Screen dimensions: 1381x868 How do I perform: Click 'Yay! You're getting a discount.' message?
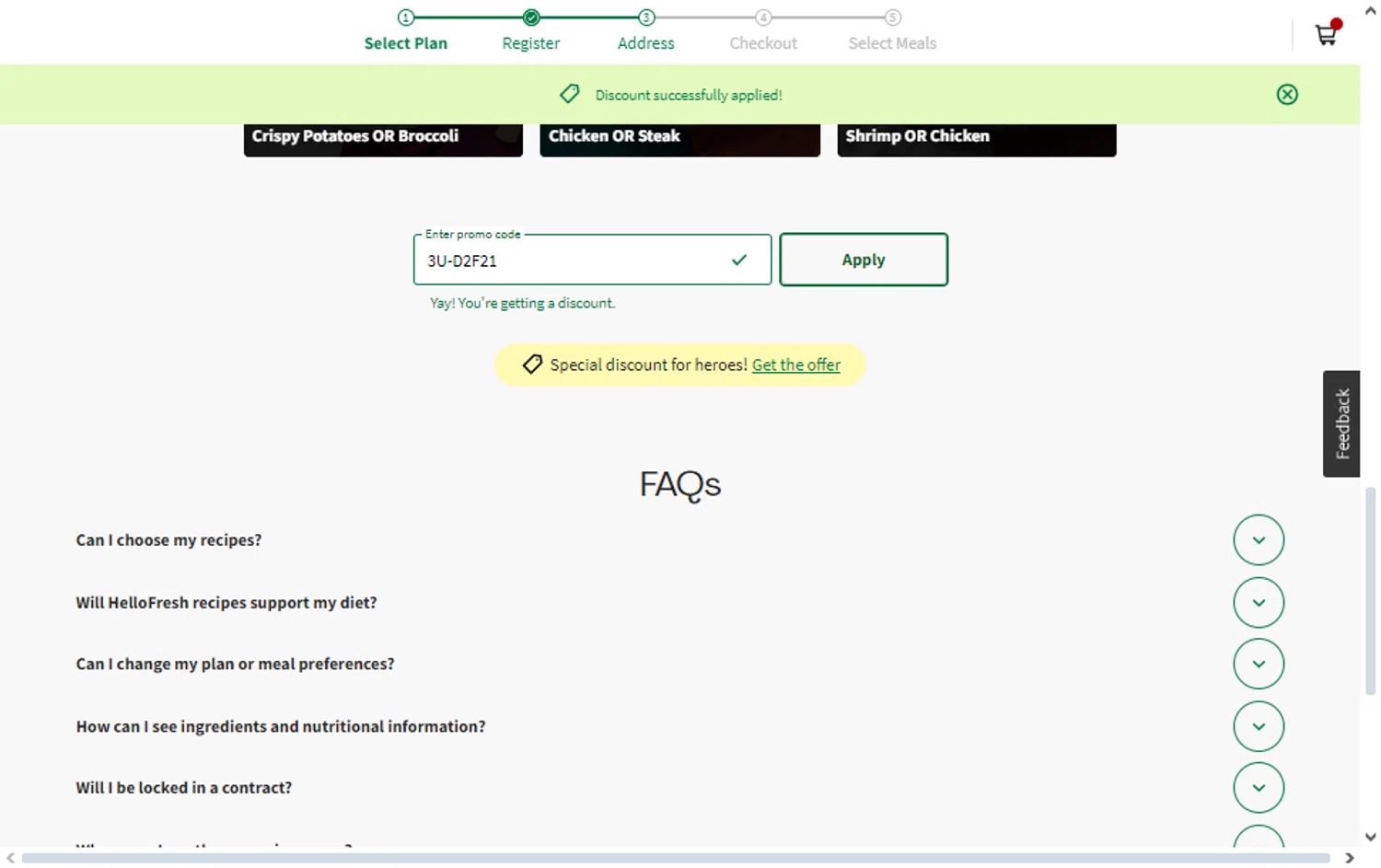[522, 303]
